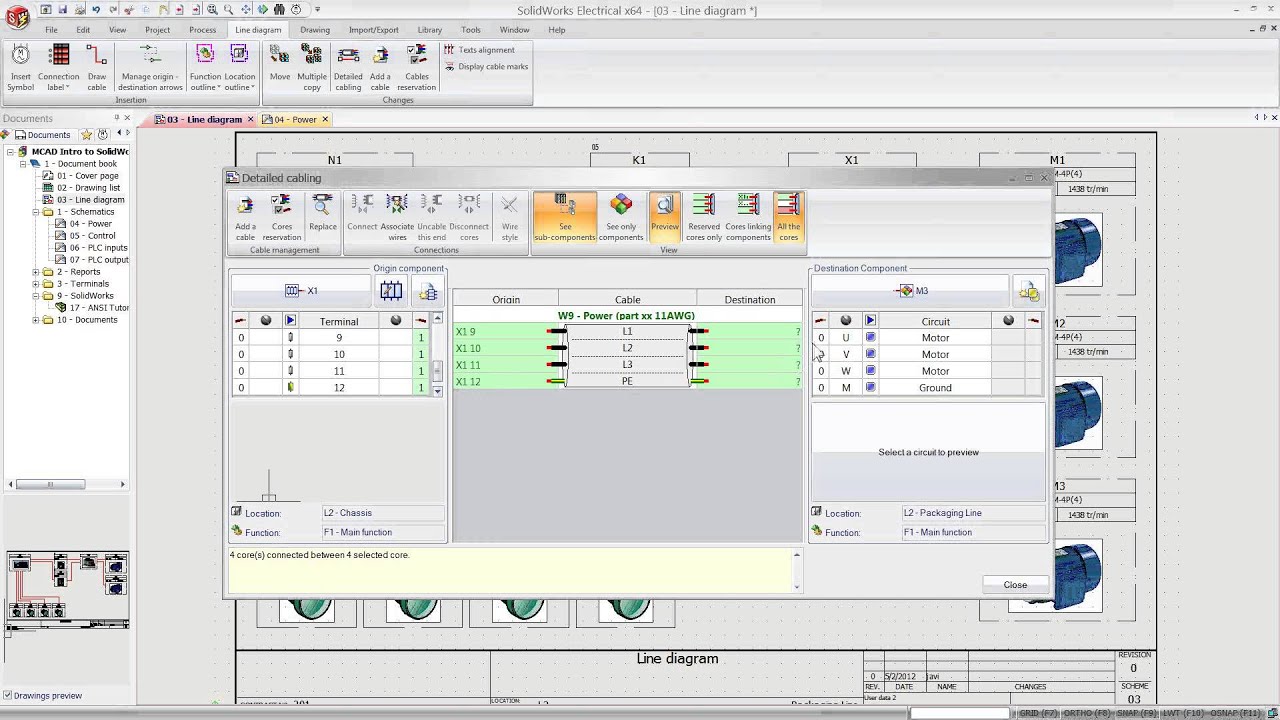Toggle Cores linking components filter
The image size is (1280, 720).
tap(748, 217)
